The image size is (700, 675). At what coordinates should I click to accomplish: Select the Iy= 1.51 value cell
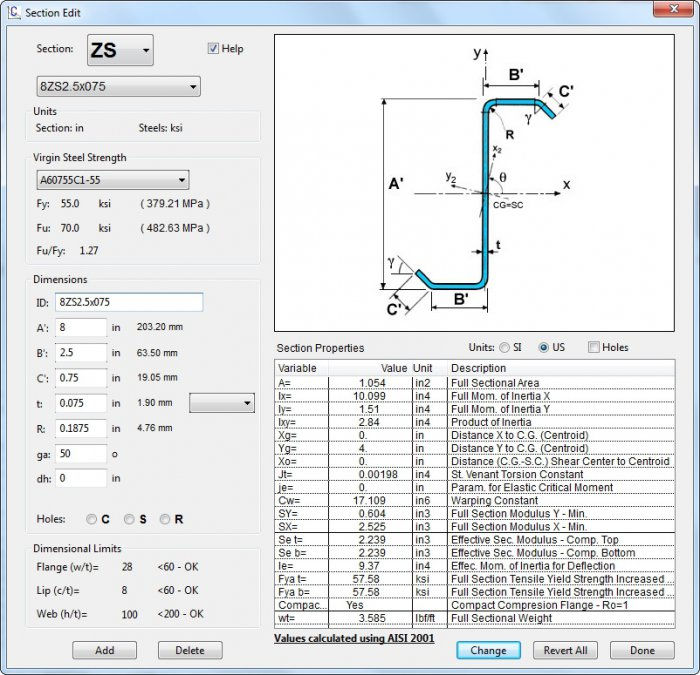370,409
